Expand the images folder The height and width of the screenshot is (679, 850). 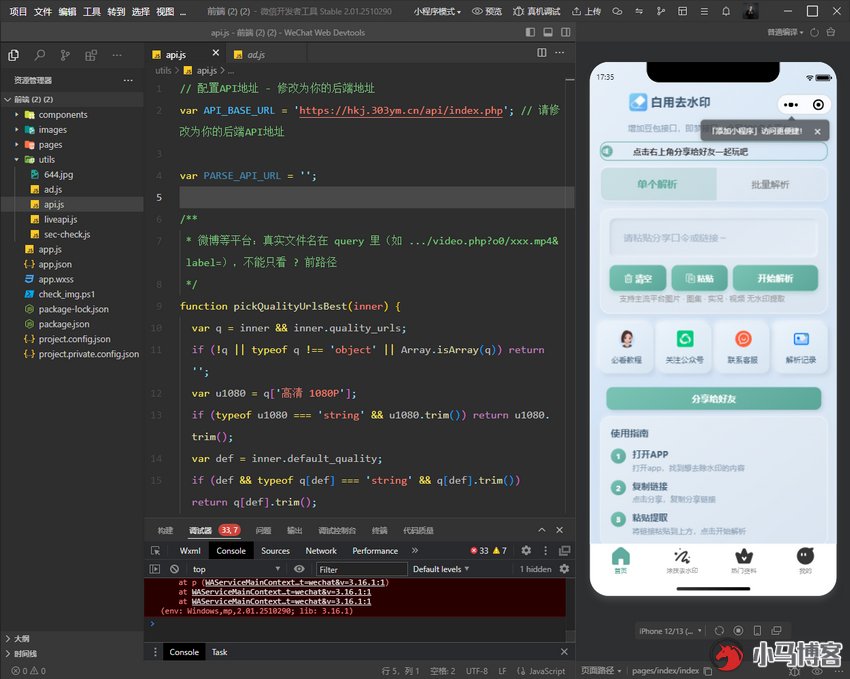coord(16,130)
